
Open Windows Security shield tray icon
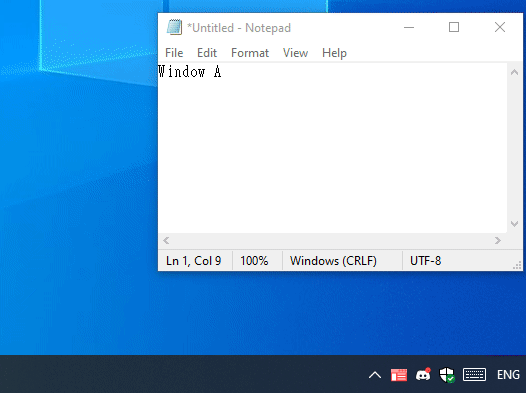tap(447, 375)
